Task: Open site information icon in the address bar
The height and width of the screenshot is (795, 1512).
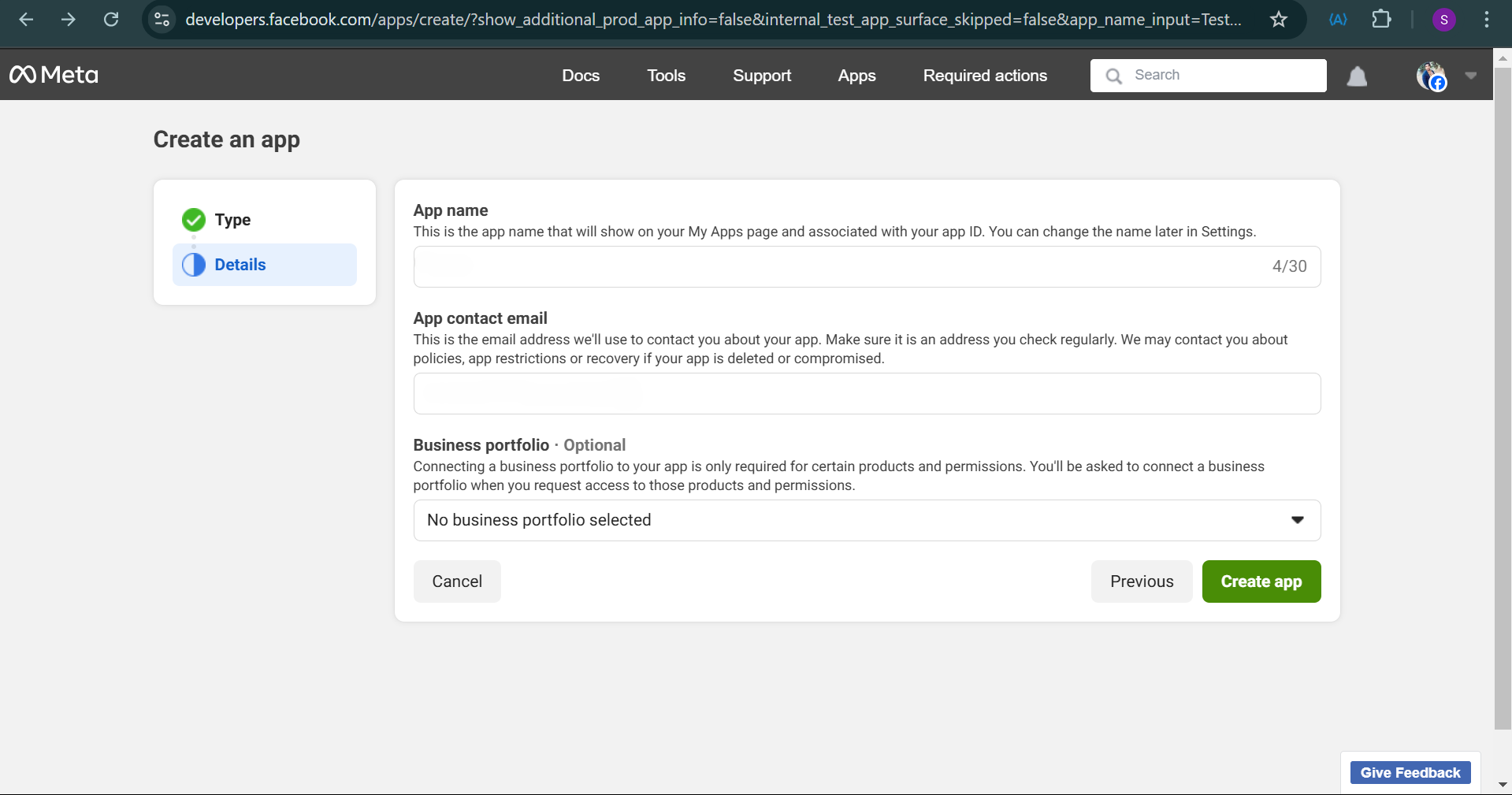Action: point(162,20)
